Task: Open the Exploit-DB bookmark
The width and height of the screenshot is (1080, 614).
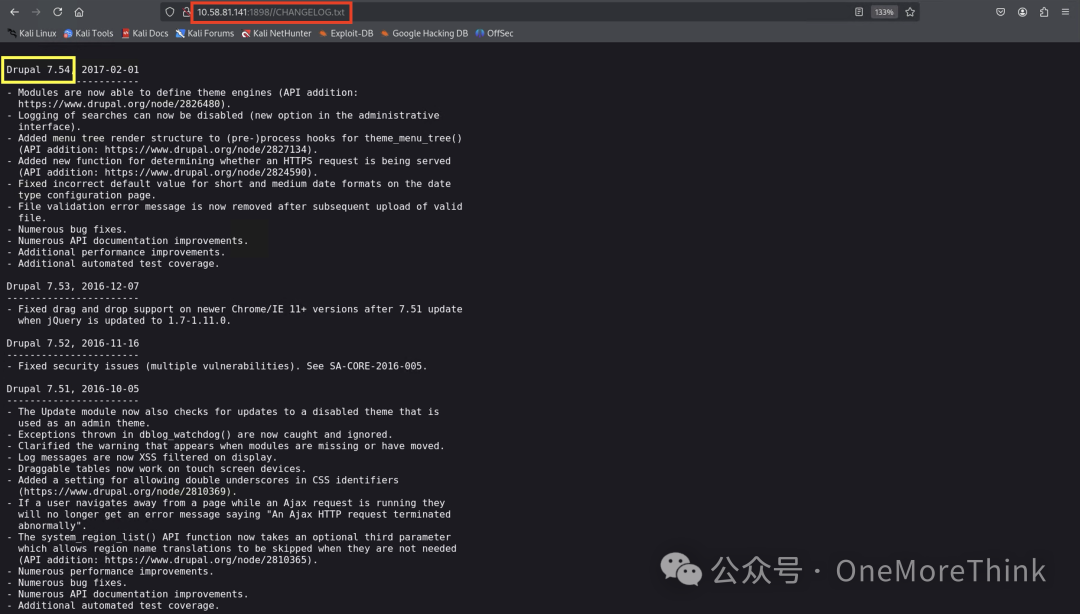Action: point(346,33)
